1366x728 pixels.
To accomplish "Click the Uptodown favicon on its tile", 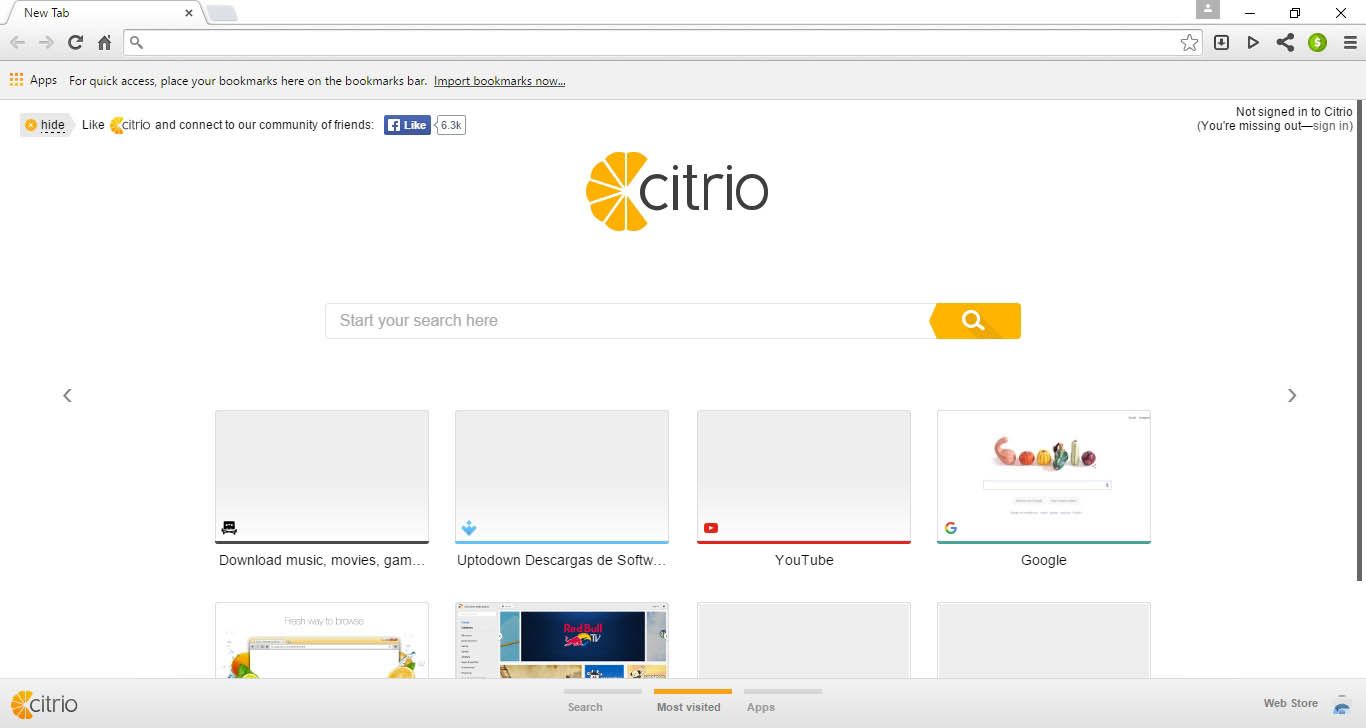I will tap(469, 528).
